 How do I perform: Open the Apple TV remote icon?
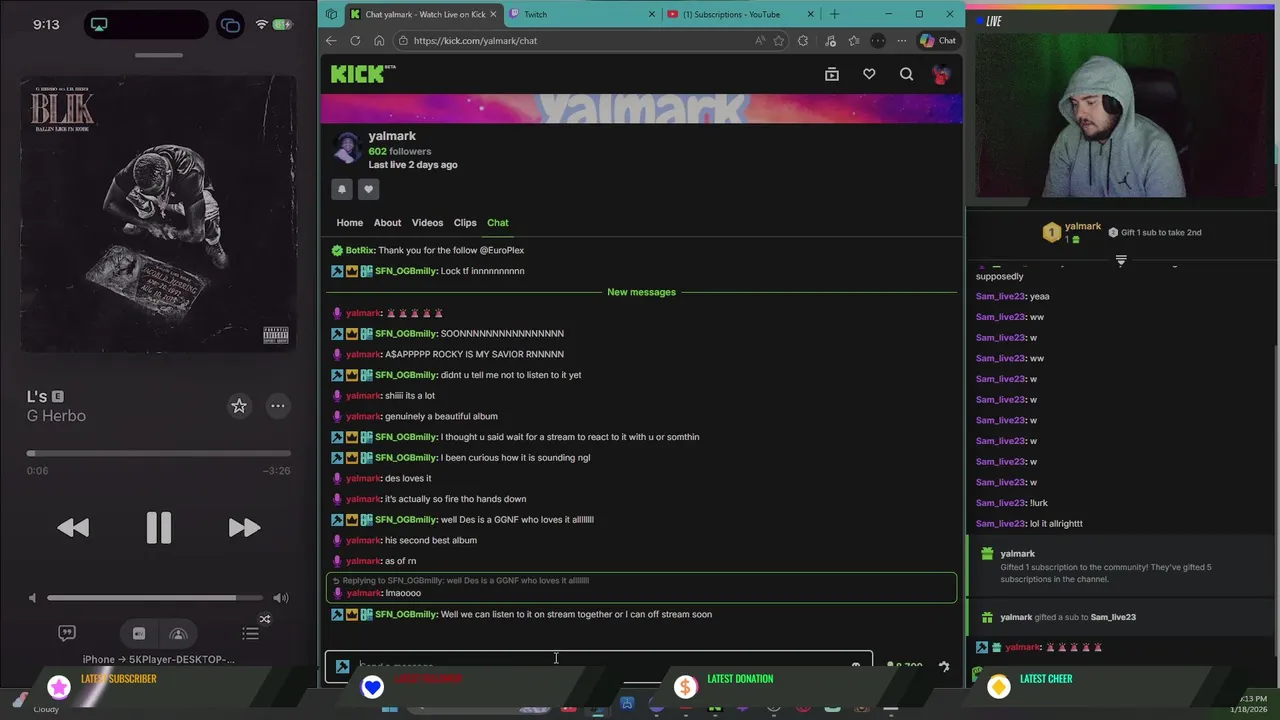tap(139, 633)
